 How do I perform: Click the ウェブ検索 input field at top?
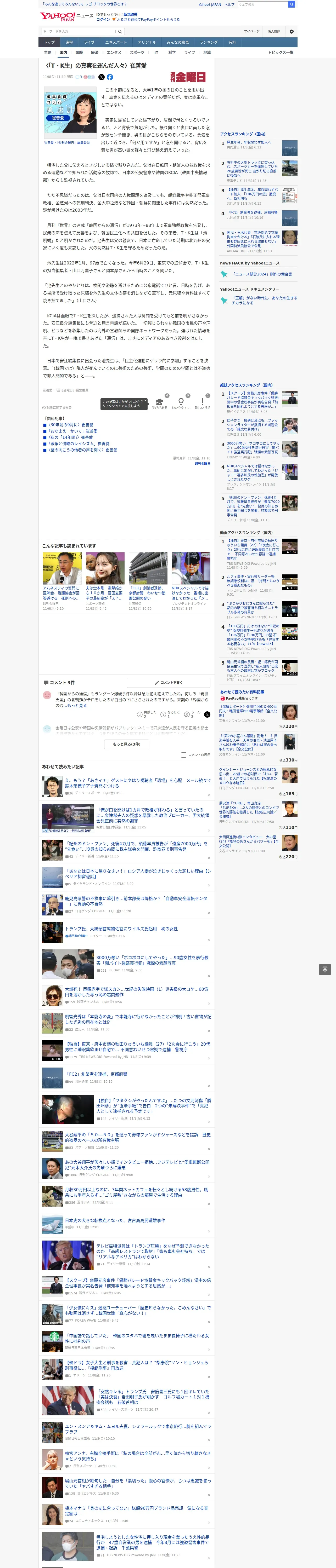[x=263, y=4]
